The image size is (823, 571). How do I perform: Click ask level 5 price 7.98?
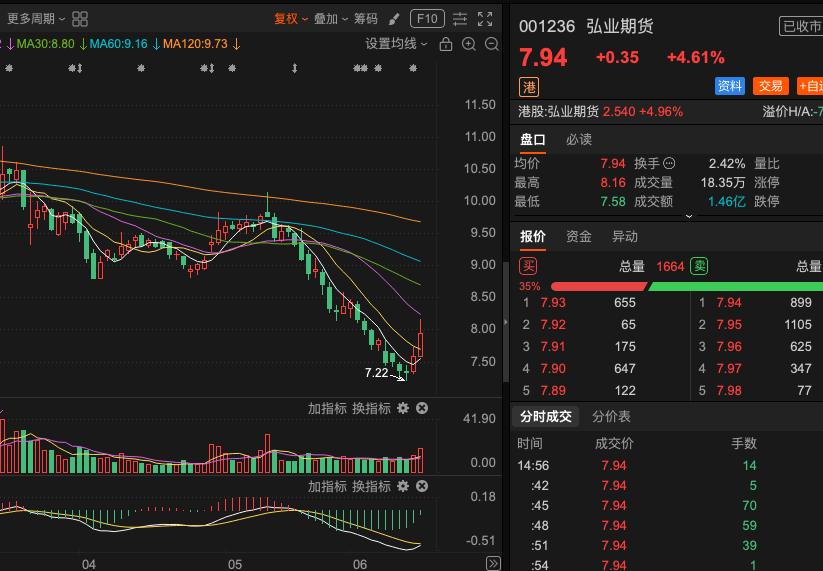click(729, 391)
